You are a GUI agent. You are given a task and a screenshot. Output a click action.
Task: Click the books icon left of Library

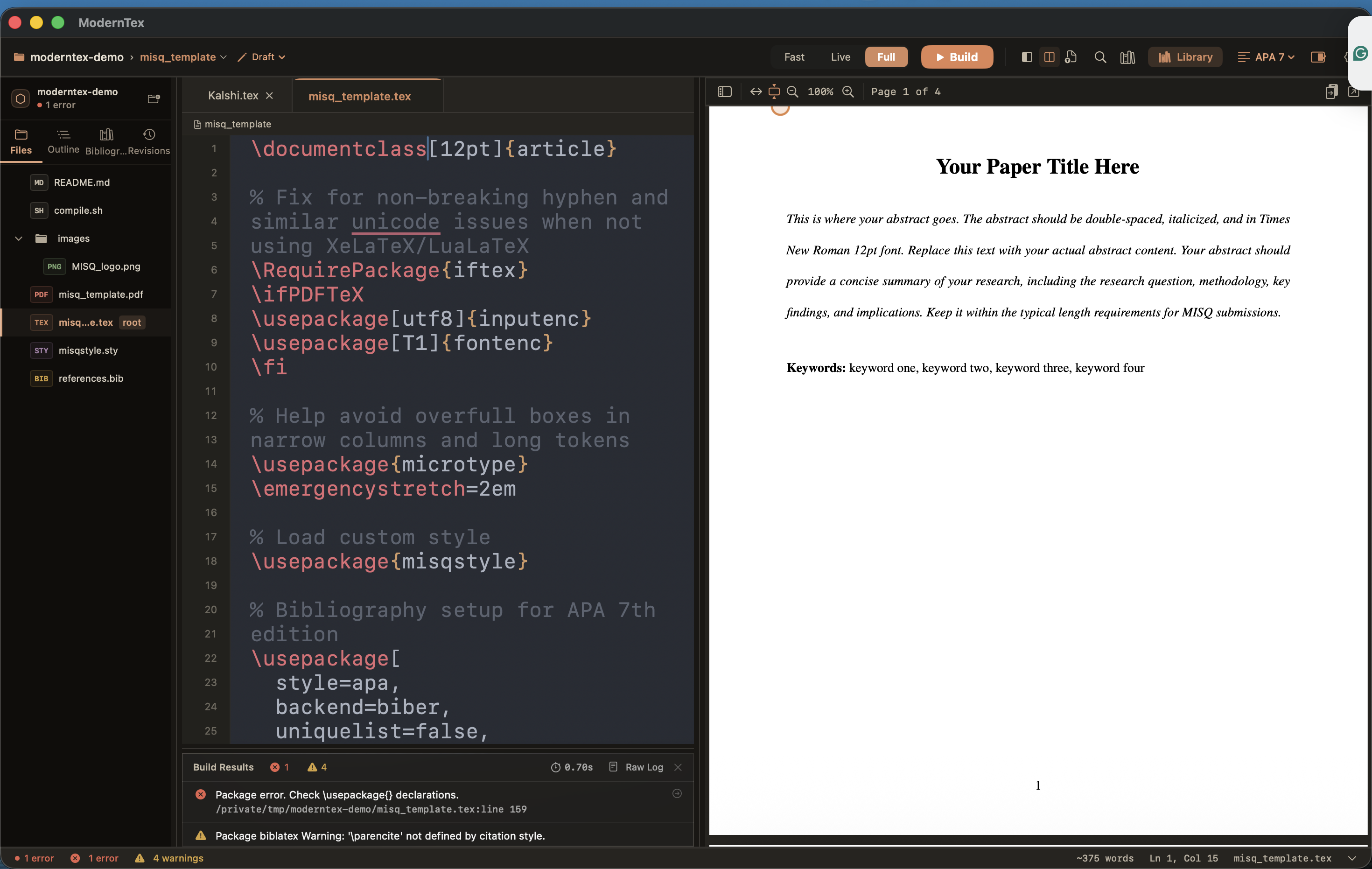coord(1127,57)
